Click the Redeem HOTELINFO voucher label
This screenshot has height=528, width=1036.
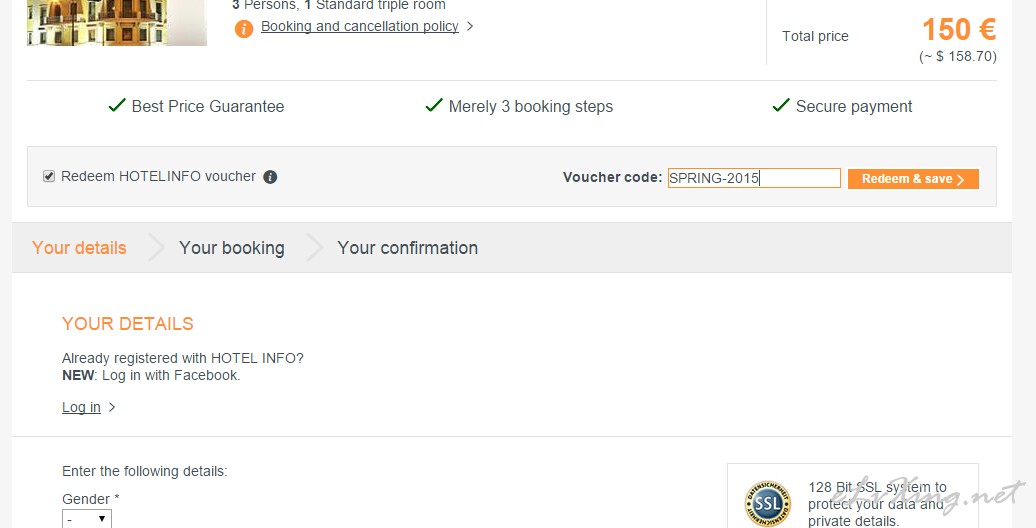click(x=159, y=176)
